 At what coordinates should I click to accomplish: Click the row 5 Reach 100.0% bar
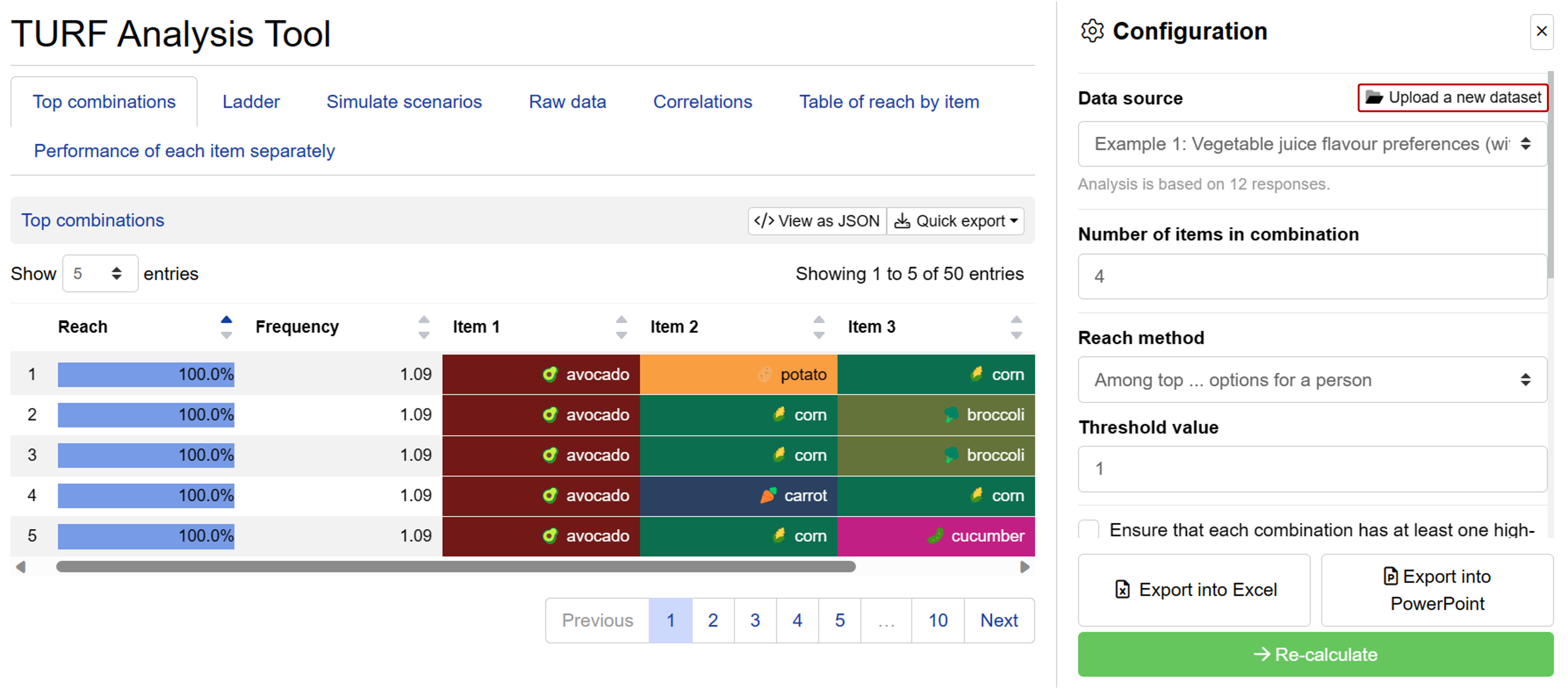point(146,536)
